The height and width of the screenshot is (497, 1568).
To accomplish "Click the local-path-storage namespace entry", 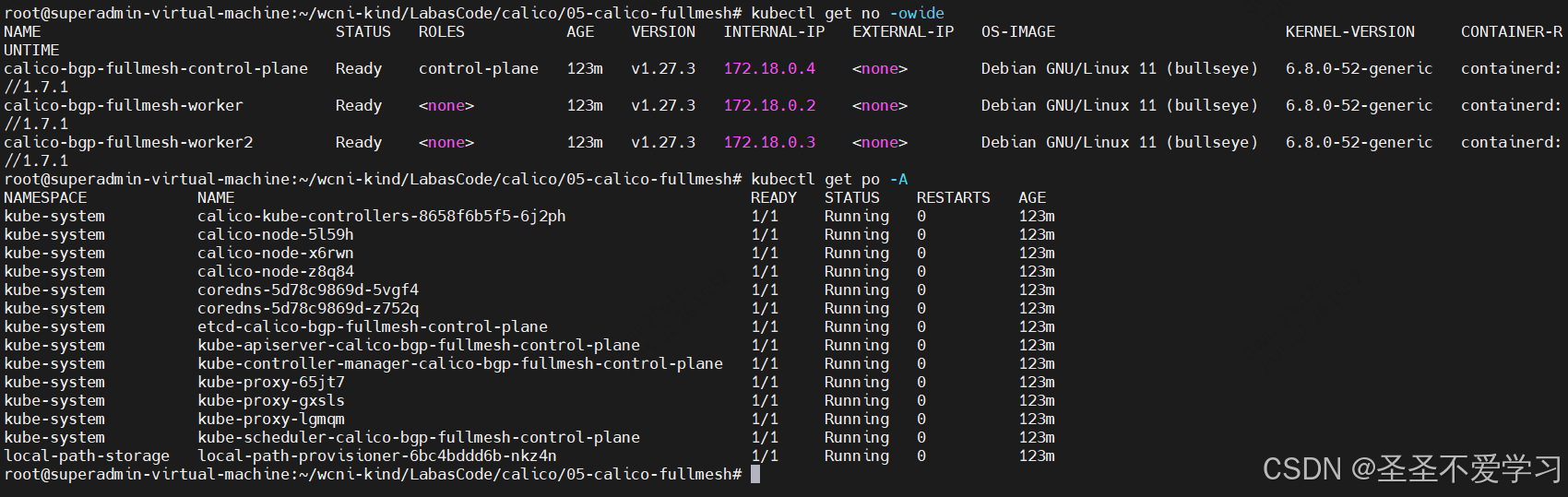I will (87, 456).
